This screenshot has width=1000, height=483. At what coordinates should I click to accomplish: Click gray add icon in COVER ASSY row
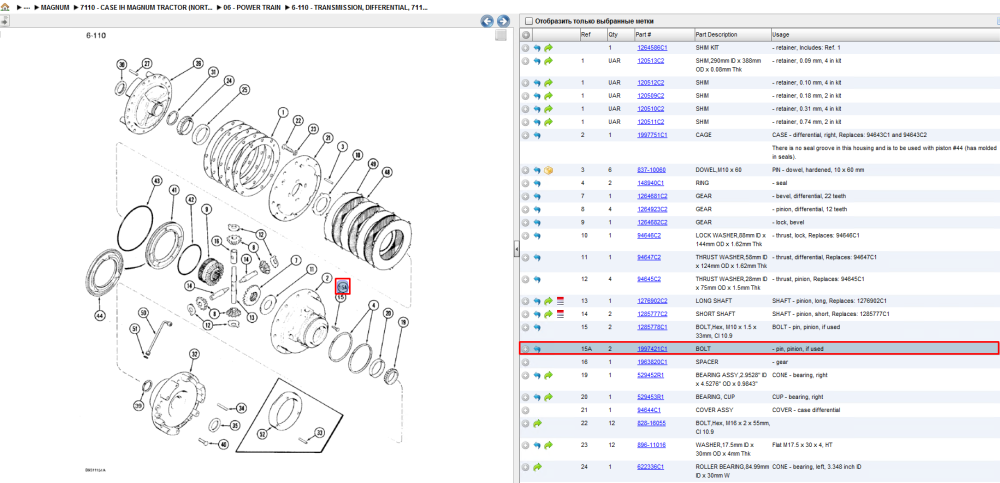point(526,410)
